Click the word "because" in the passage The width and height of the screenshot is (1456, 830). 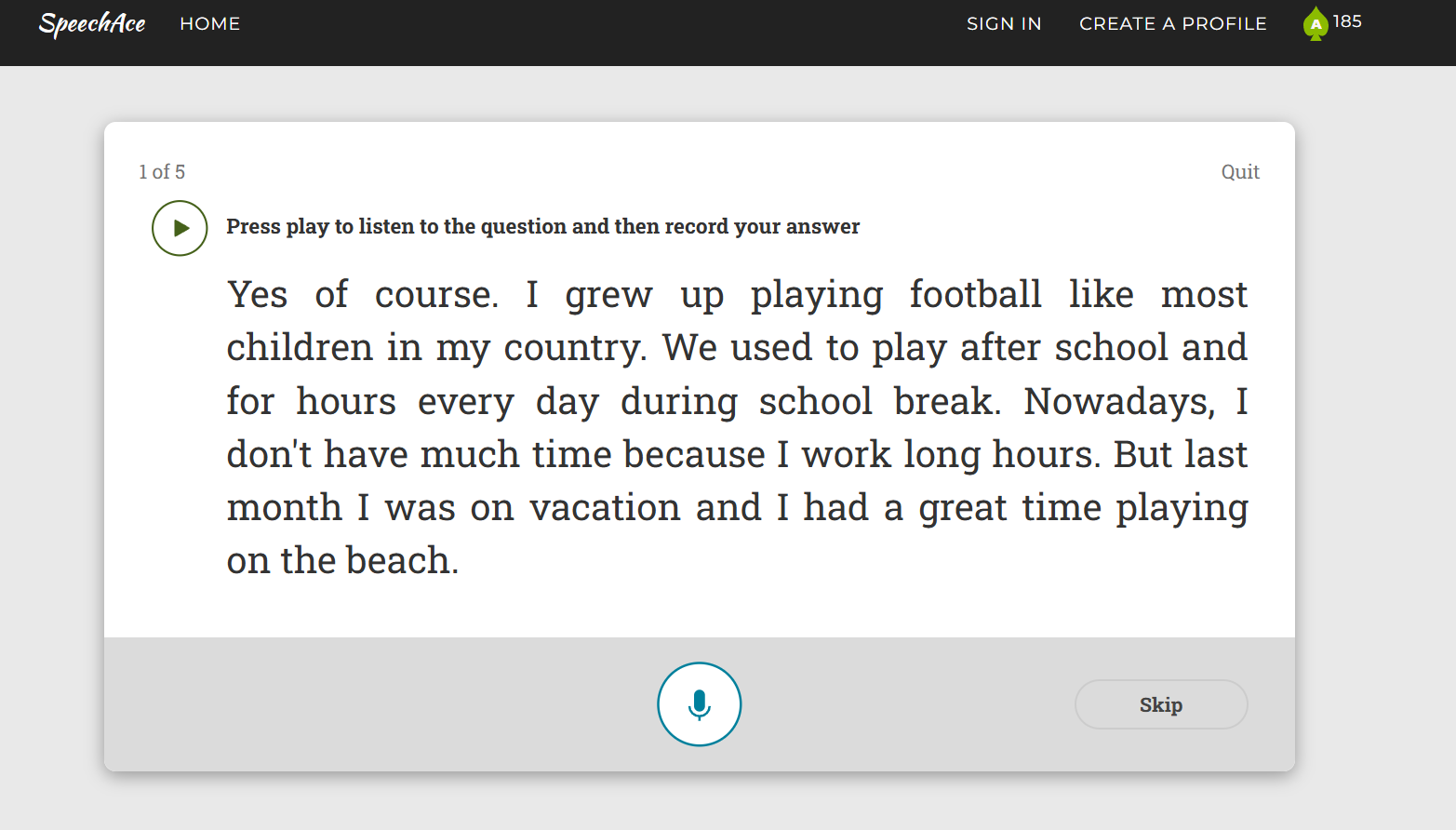click(694, 455)
